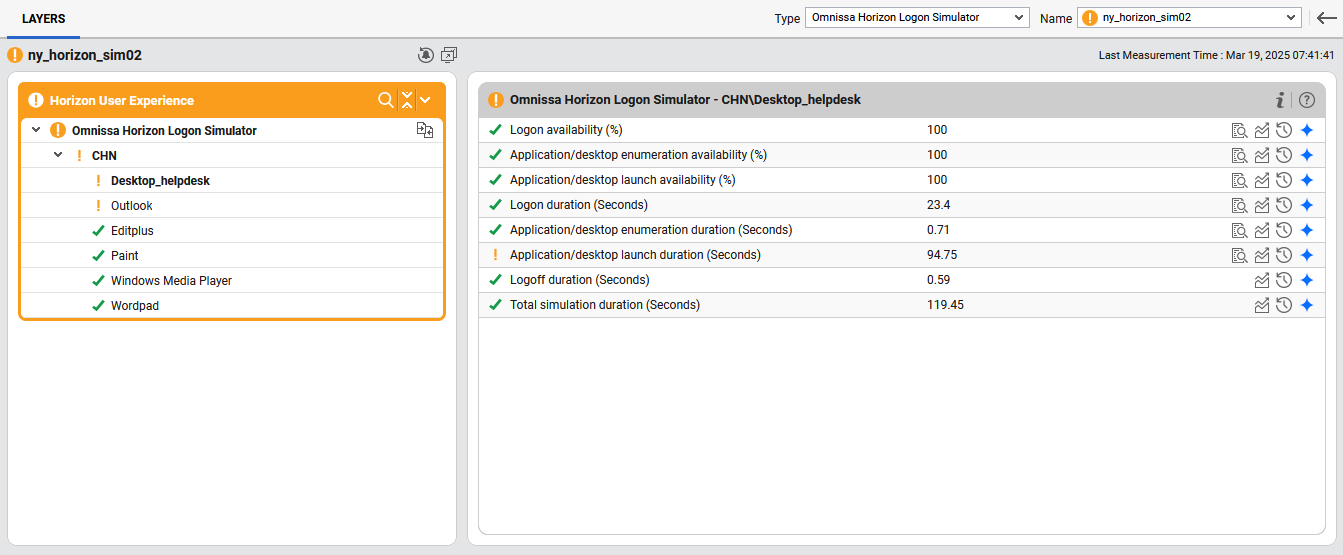Image resolution: width=1343 pixels, height=555 pixels.
Task: Open history for Logon availability (%)
Action: point(1284,130)
